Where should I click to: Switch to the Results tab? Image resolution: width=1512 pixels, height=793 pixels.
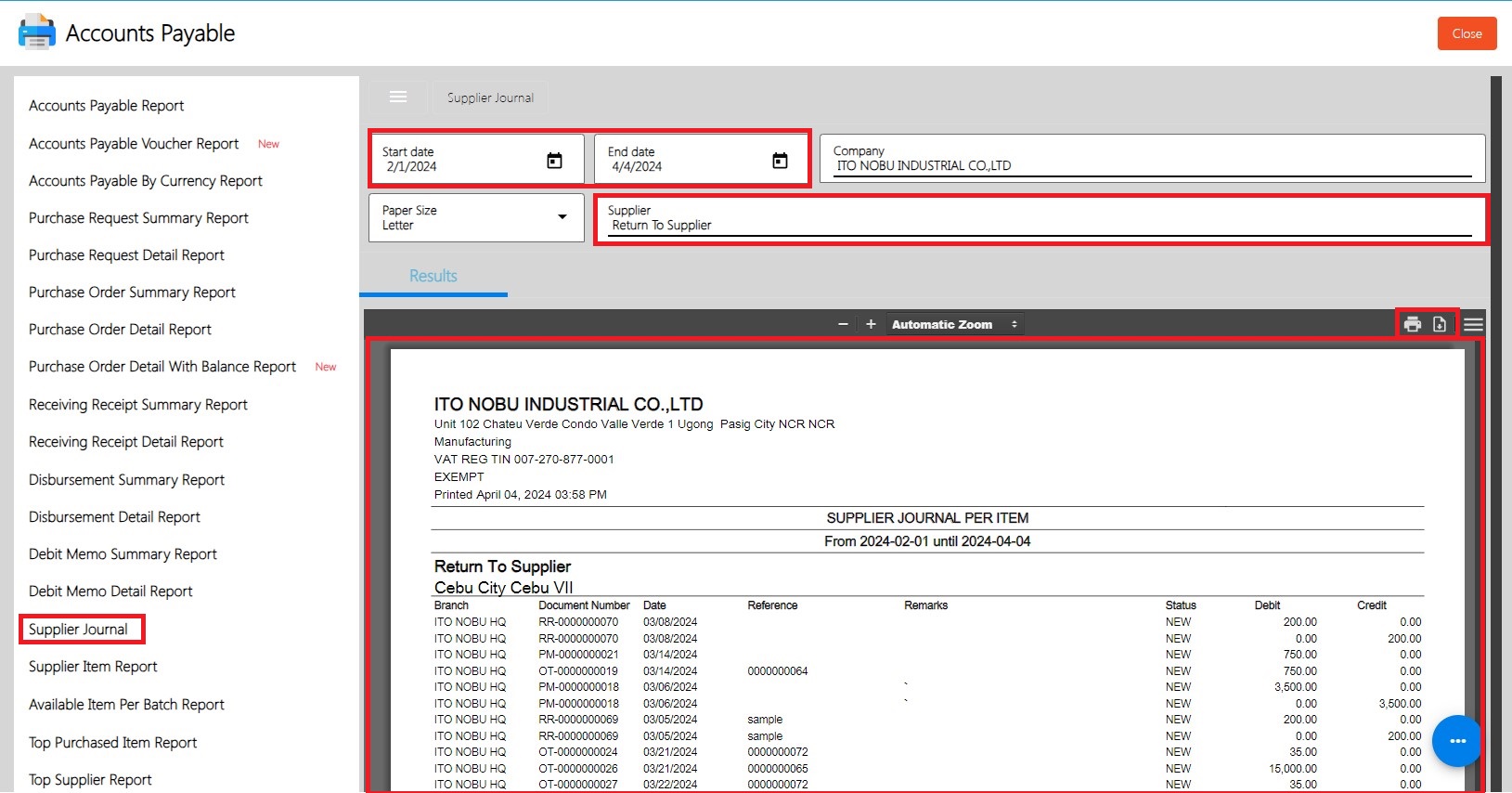433,276
